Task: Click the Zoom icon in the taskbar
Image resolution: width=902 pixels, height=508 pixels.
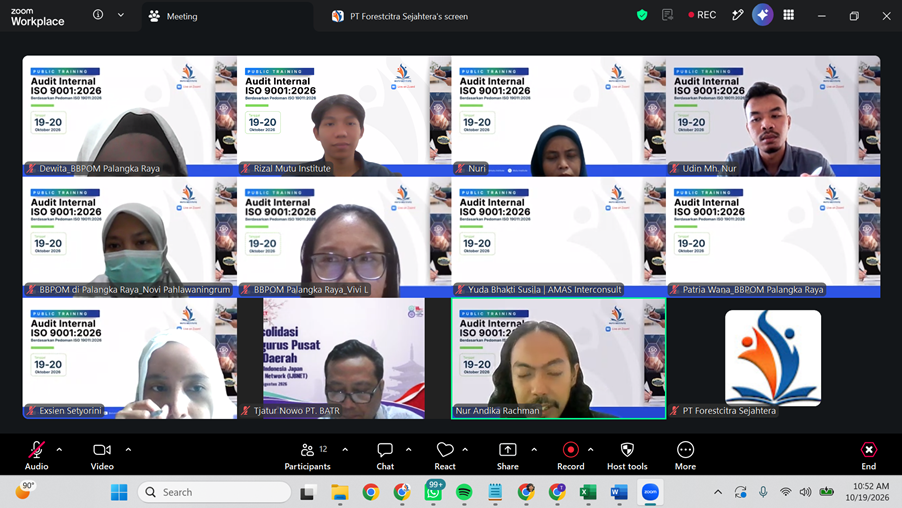Action: (x=650, y=492)
